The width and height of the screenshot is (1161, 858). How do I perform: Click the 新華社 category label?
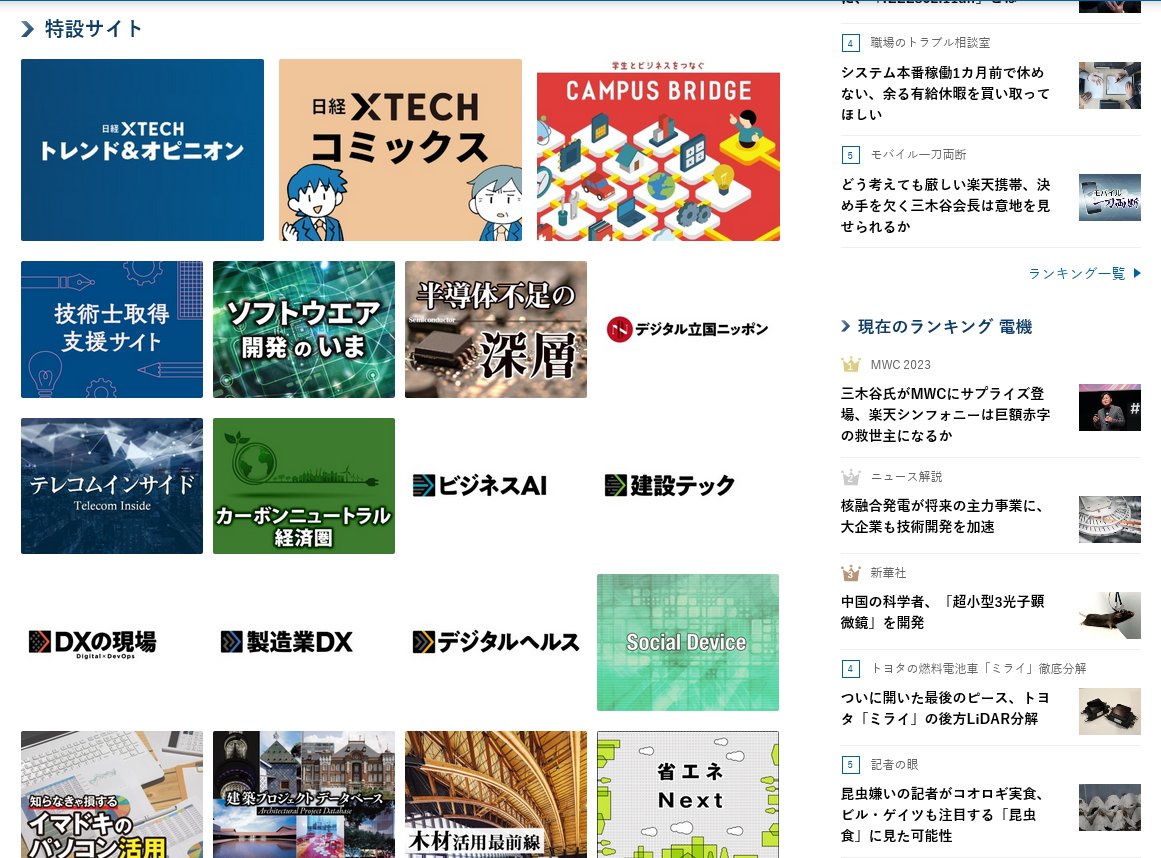tap(888, 573)
